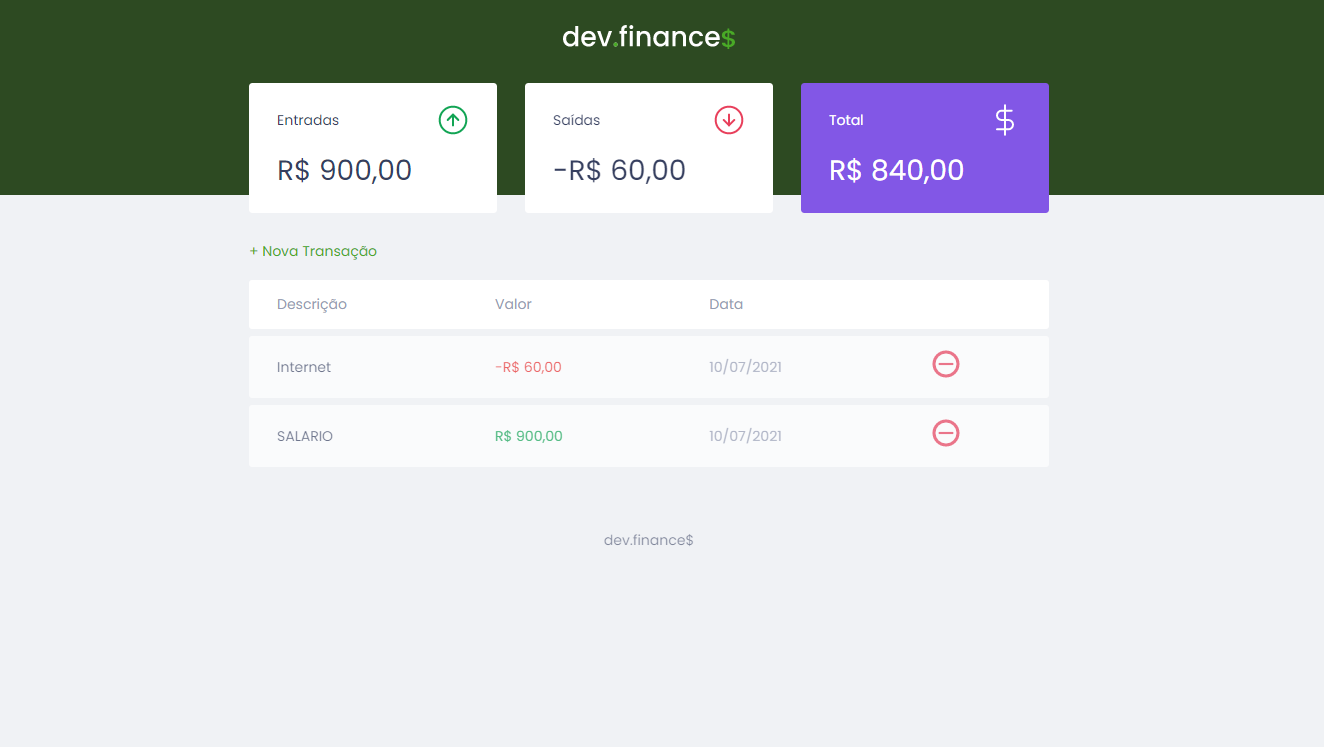Select the Valor column header
This screenshot has height=747, width=1324.
click(x=513, y=304)
